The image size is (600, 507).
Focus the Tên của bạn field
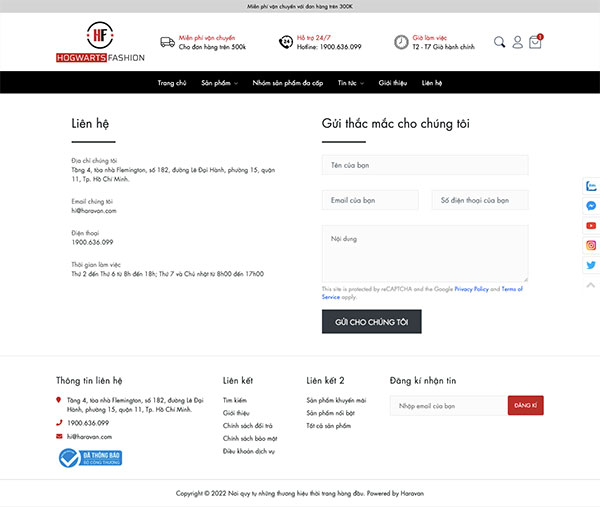click(x=425, y=165)
